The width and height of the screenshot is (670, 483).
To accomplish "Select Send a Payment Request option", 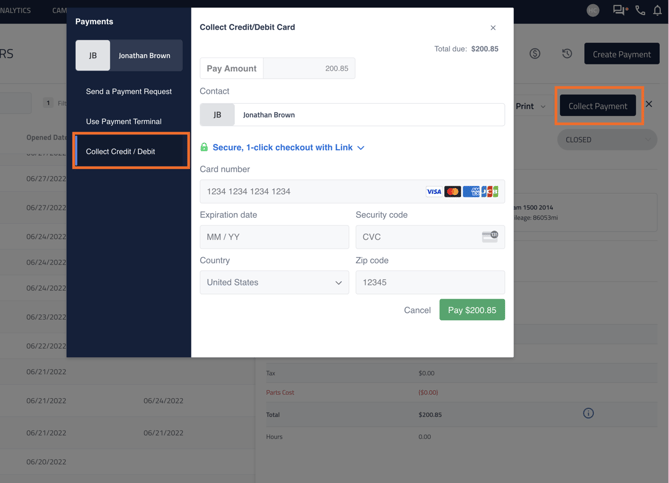I will [x=129, y=92].
